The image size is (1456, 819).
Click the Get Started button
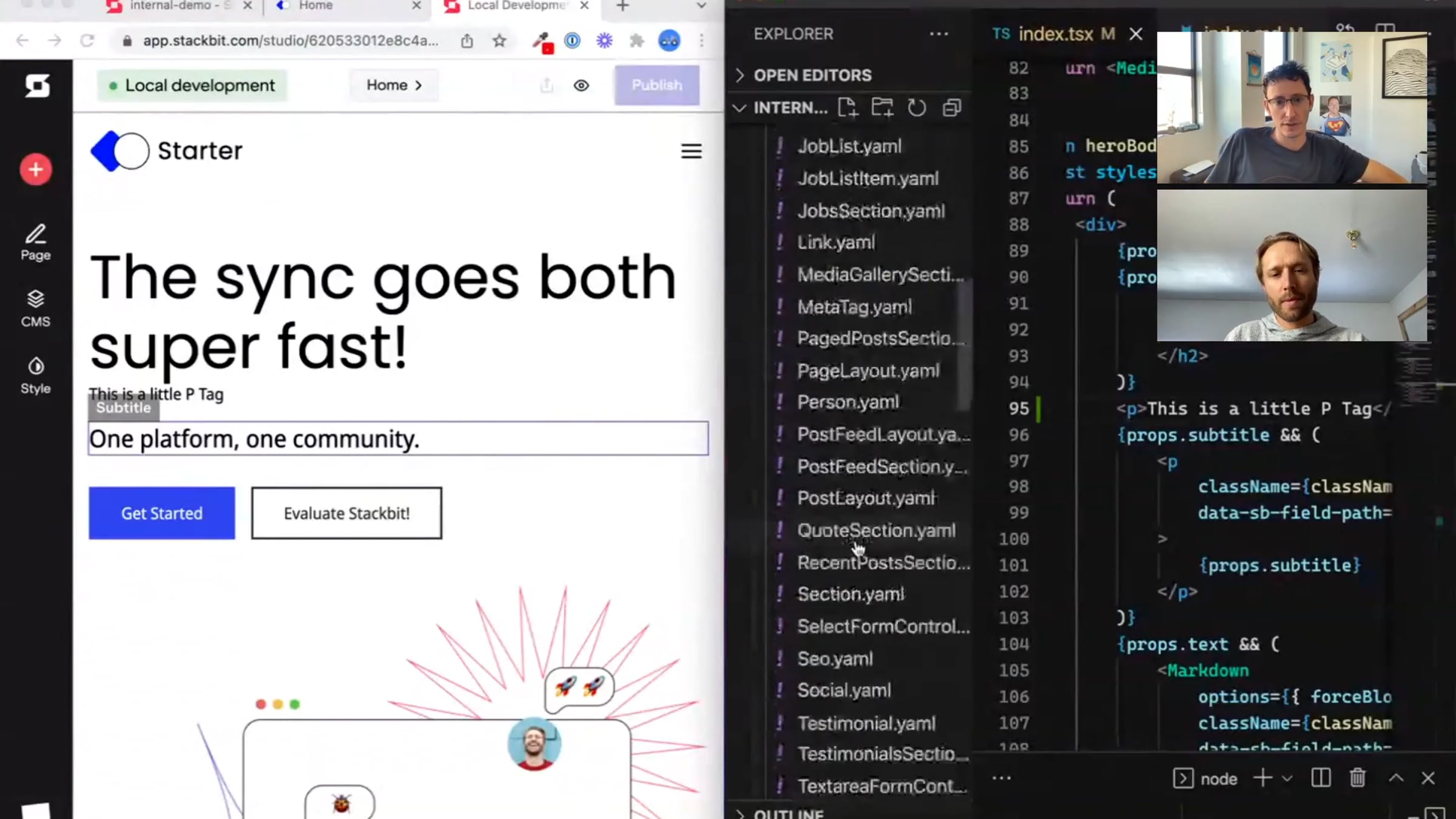tap(162, 513)
